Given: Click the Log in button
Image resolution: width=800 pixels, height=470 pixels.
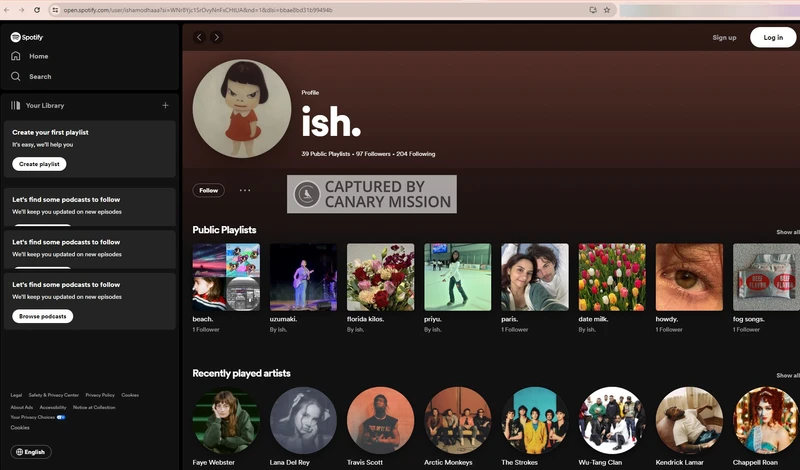Looking at the screenshot, I should (x=773, y=37).
